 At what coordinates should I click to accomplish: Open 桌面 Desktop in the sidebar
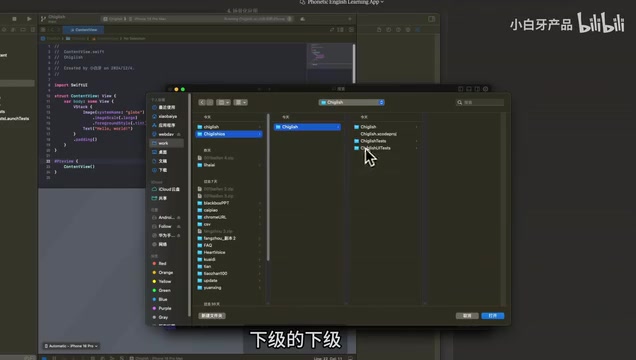coord(166,152)
